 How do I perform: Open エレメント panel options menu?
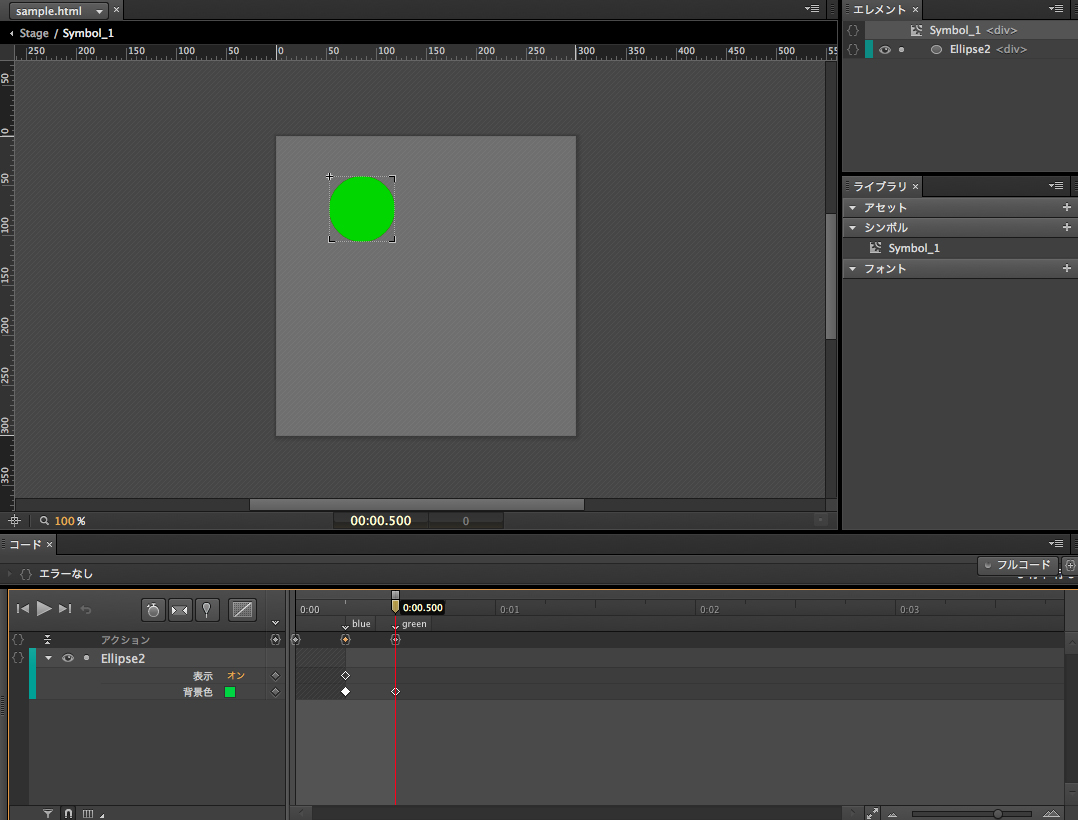point(1056,9)
